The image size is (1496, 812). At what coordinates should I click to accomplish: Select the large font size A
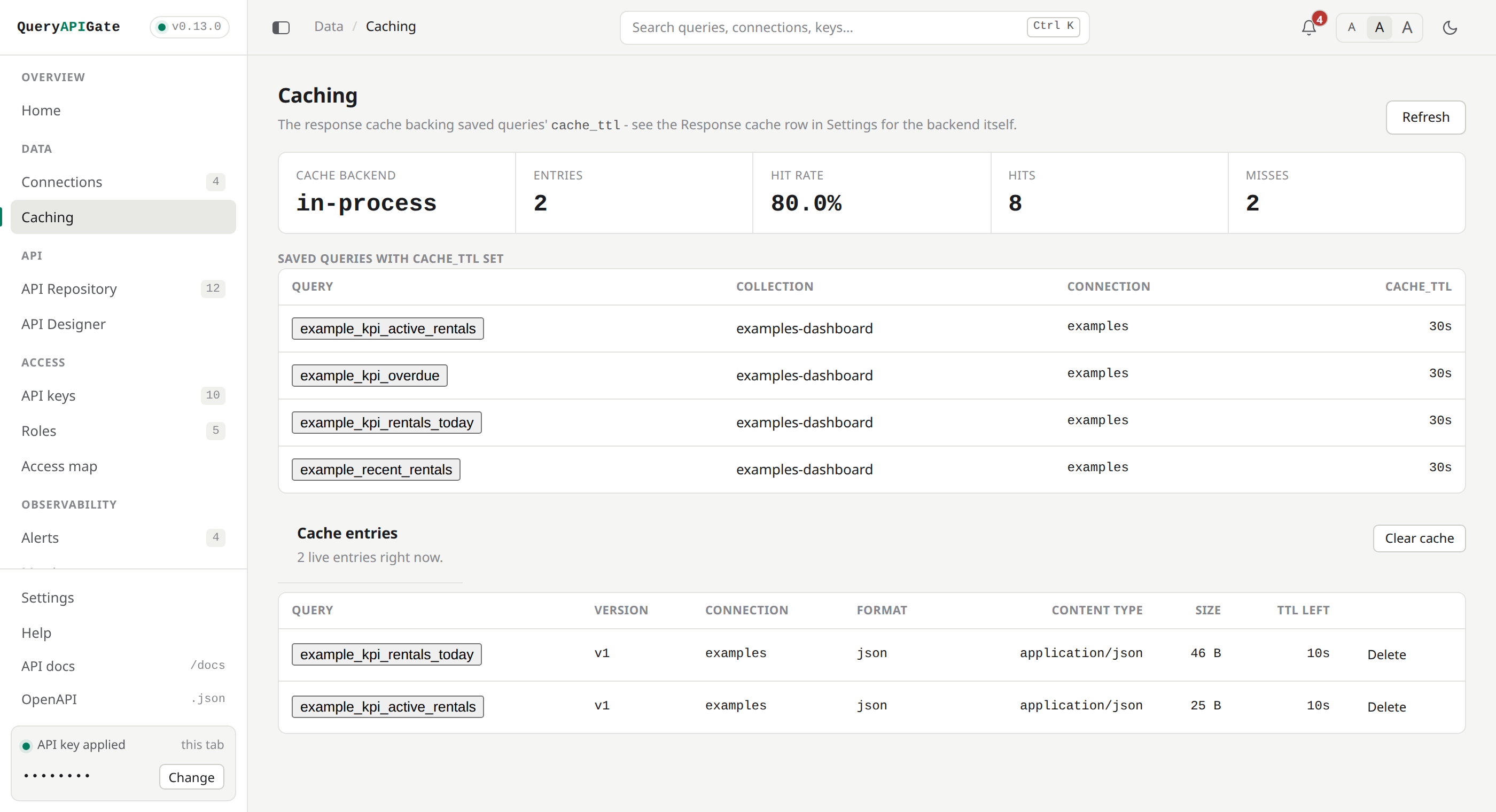(1407, 27)
